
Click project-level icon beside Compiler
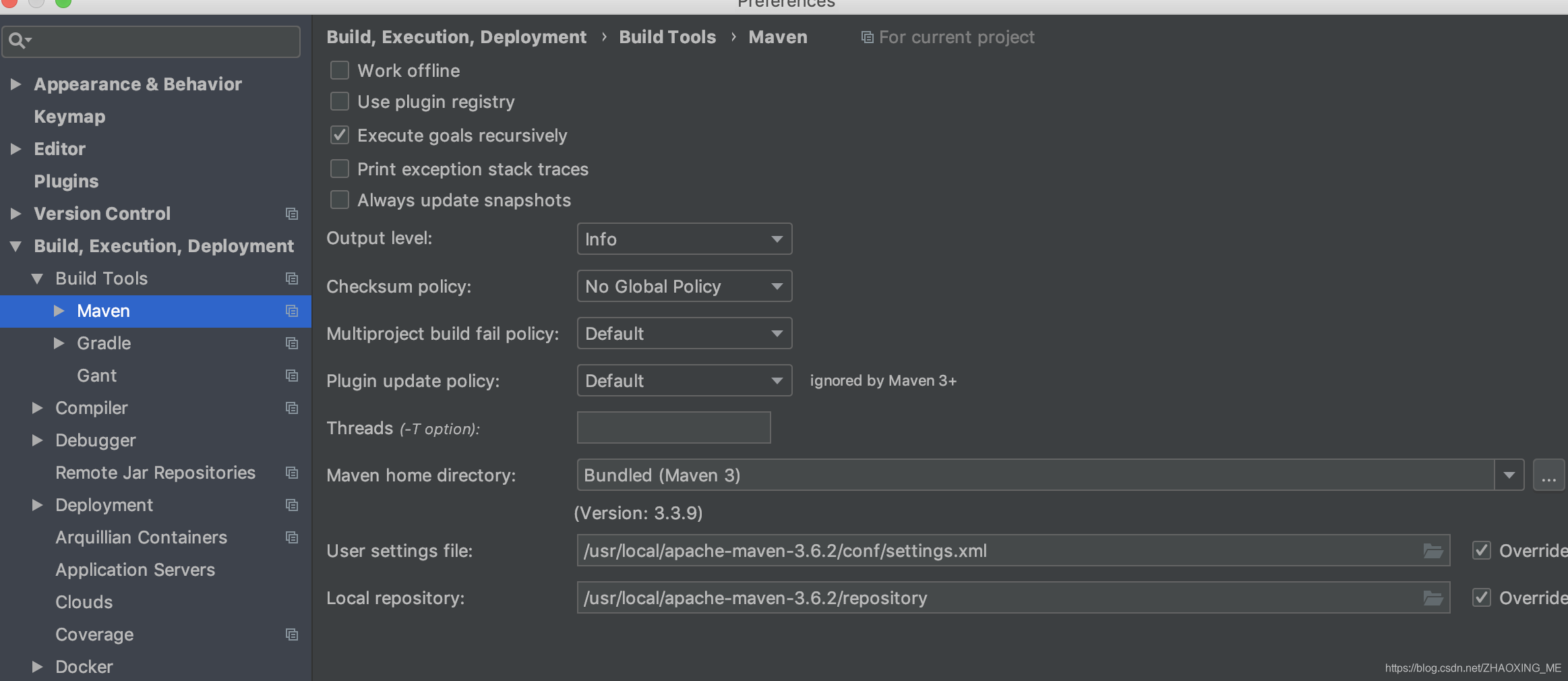[292, 408]
